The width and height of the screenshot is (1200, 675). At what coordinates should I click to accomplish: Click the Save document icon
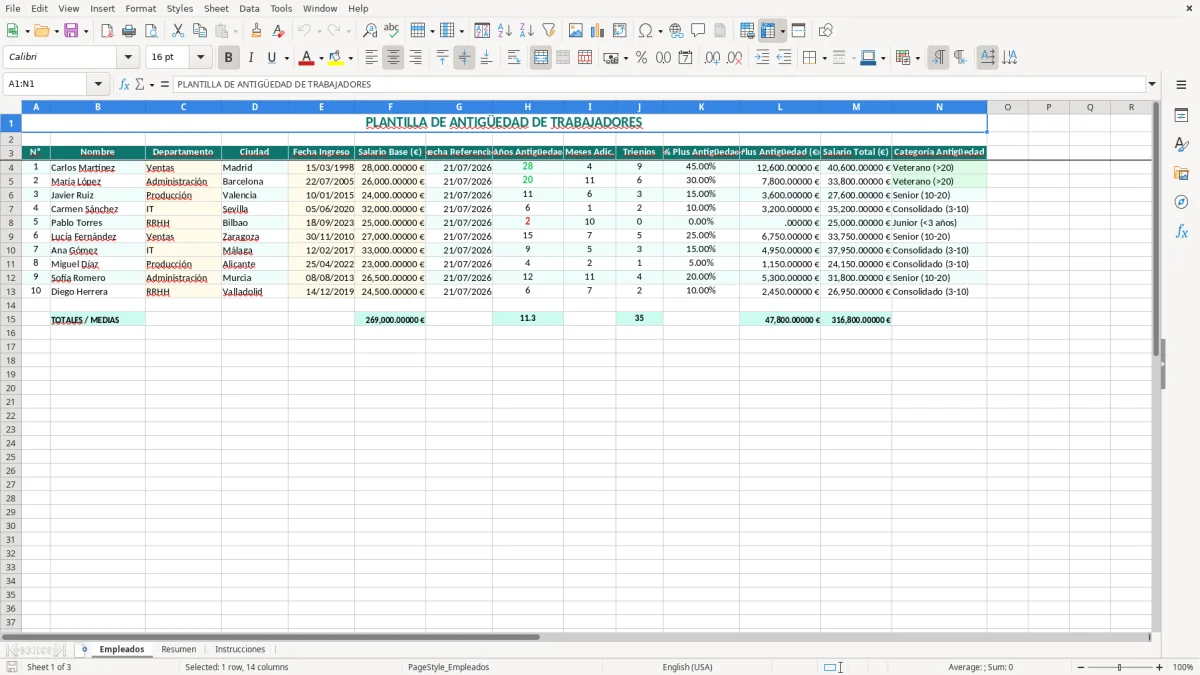(70, 31)
